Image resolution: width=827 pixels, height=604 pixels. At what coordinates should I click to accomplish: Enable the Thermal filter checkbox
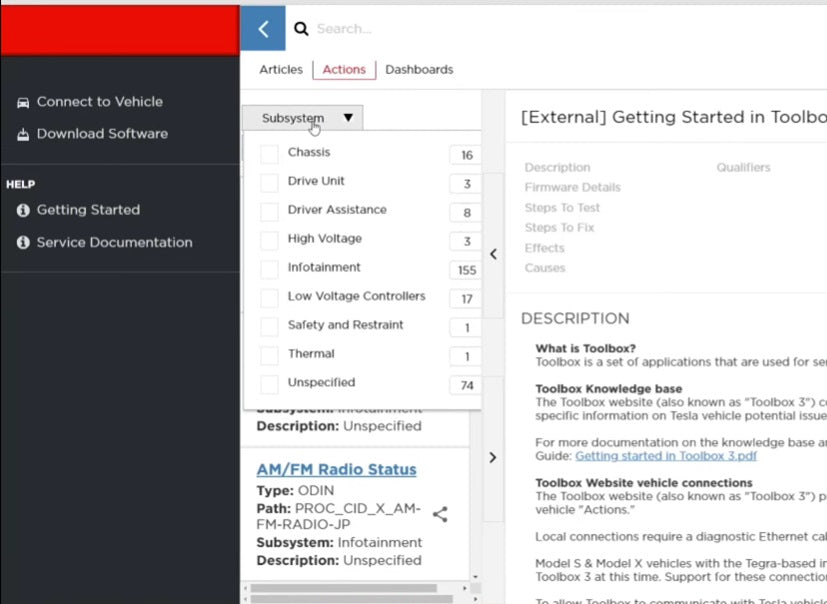(x=269, y=355)
